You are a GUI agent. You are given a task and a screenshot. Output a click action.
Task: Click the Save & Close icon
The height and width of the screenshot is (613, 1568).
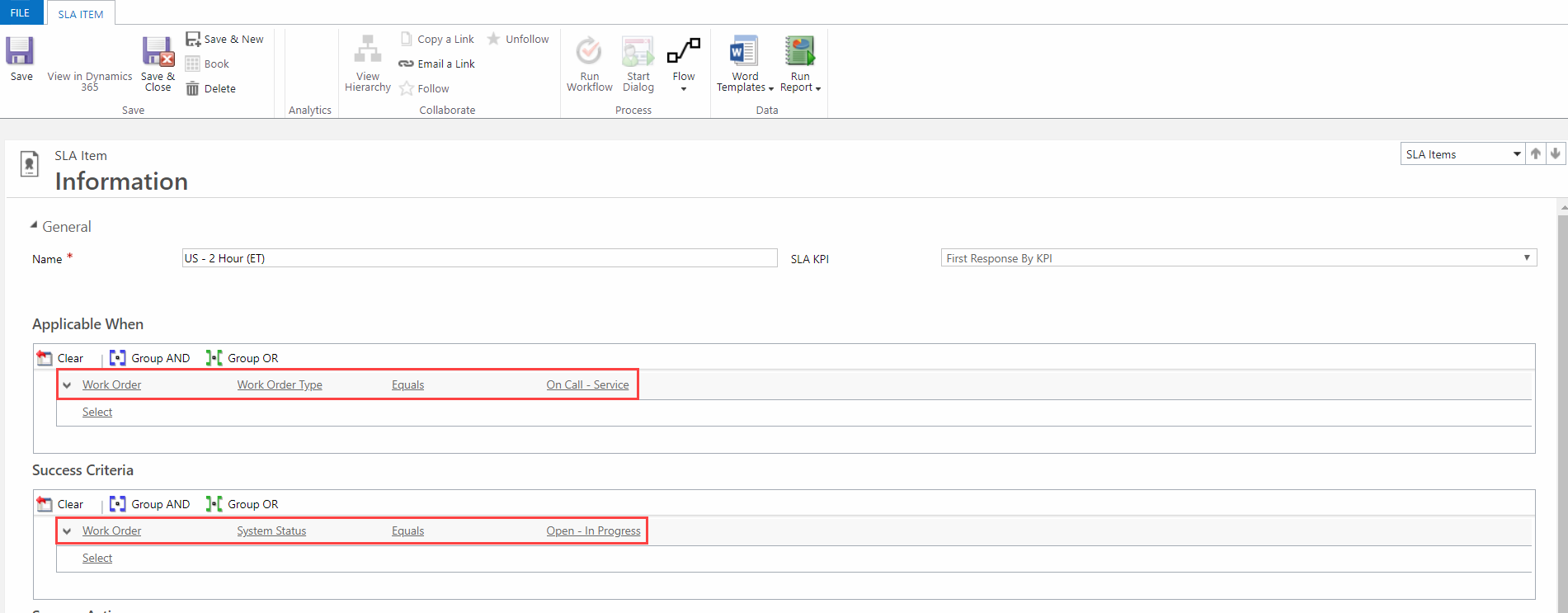[x=158, y=53]
